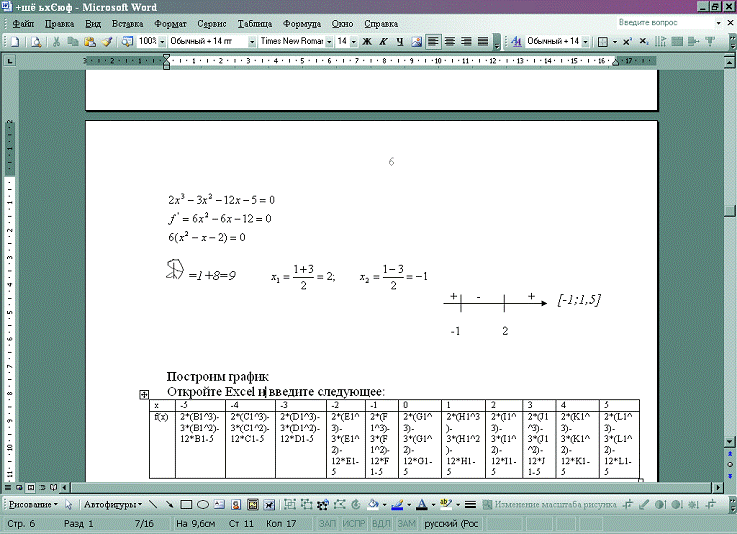737x534 pixels.
Task: Select the Line drawing tool
Action: pos(152,505)
